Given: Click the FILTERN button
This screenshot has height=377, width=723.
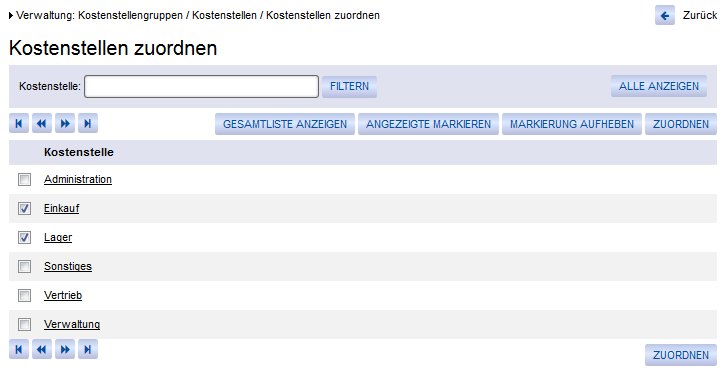Looking at the screenshot, I should pyautogui.click(x=350, y=87).
